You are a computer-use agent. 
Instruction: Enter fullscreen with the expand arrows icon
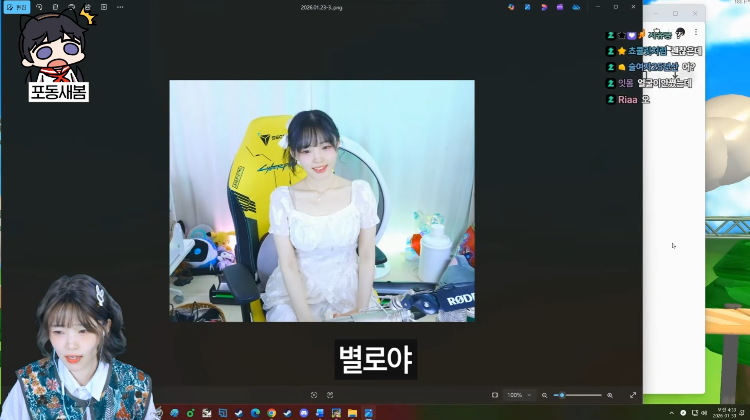point(633,395)
